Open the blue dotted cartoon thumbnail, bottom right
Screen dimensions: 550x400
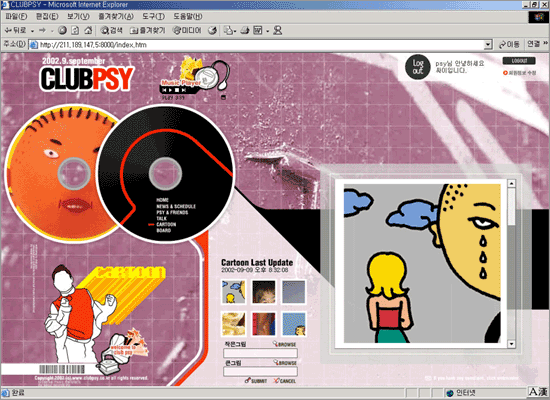(x=294, y=324)
